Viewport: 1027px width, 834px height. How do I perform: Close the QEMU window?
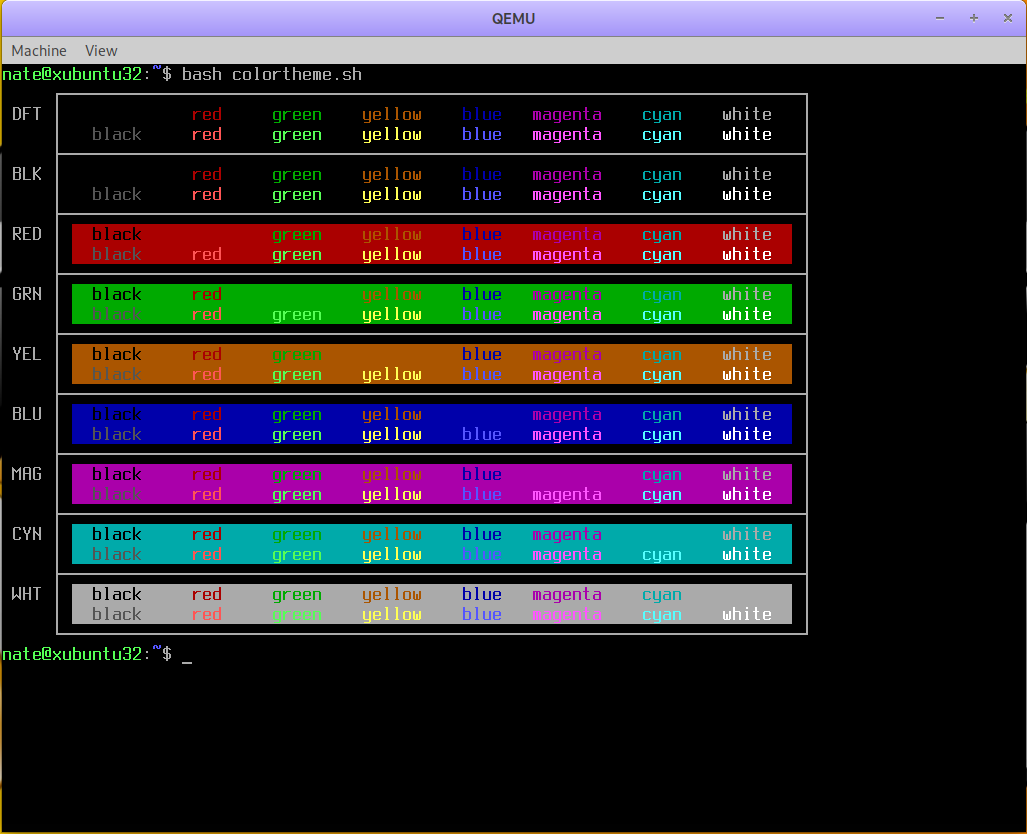pos(1007,19)
